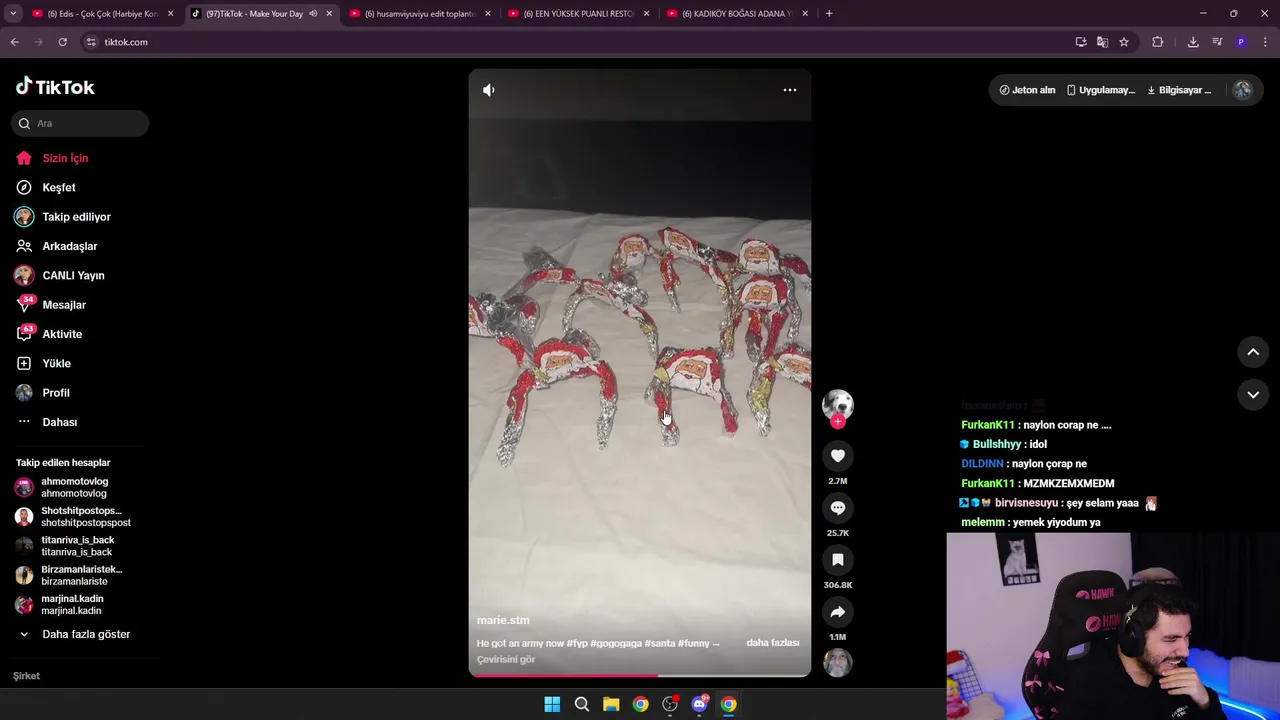Share the video with arrow icon
Screen dimensions: 1280x720
click(837, 612)
